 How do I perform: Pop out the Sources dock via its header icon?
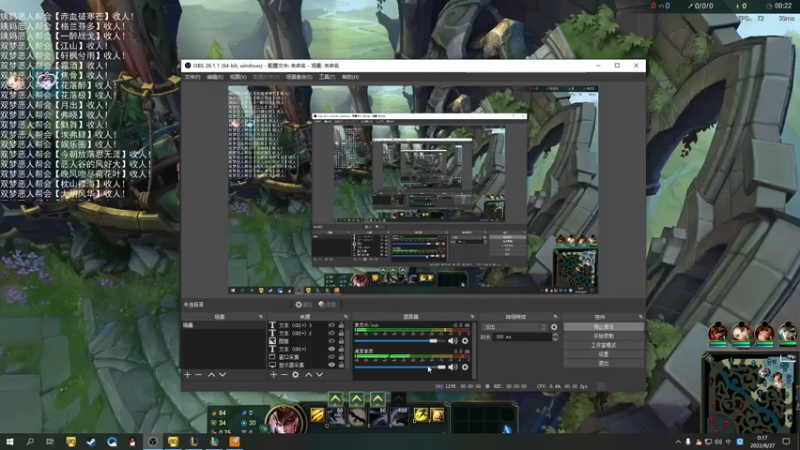pyautogui.click(x=345, y=317)
